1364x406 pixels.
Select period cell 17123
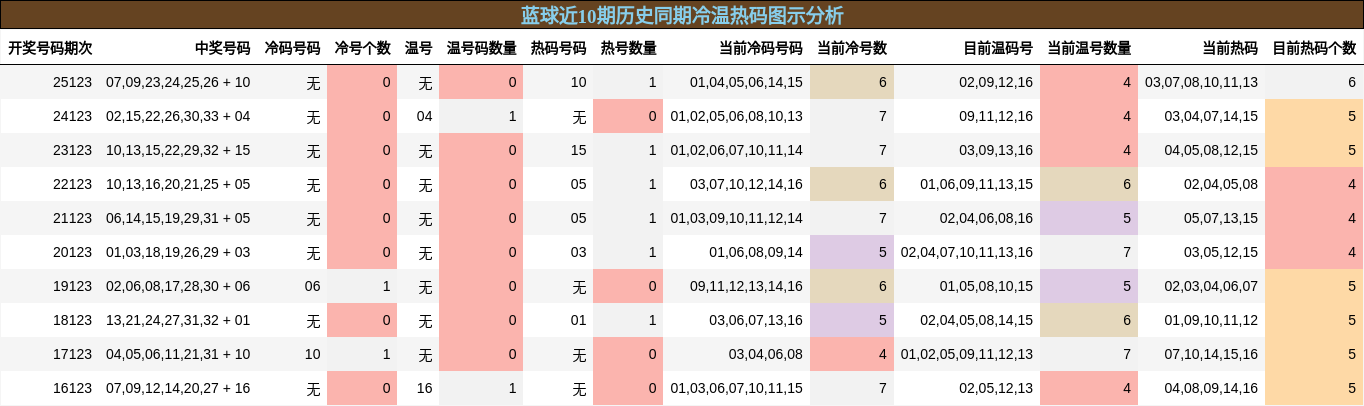tap(72, 354)
